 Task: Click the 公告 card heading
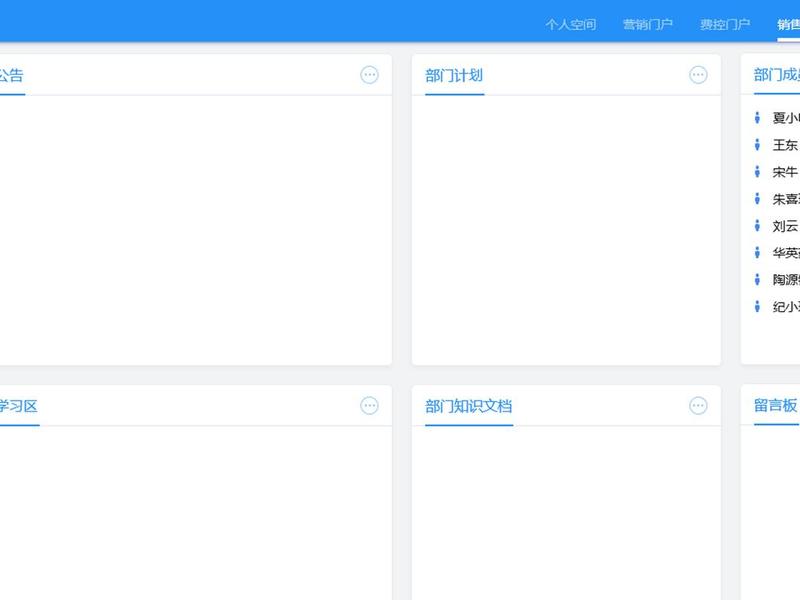point(11,76)
